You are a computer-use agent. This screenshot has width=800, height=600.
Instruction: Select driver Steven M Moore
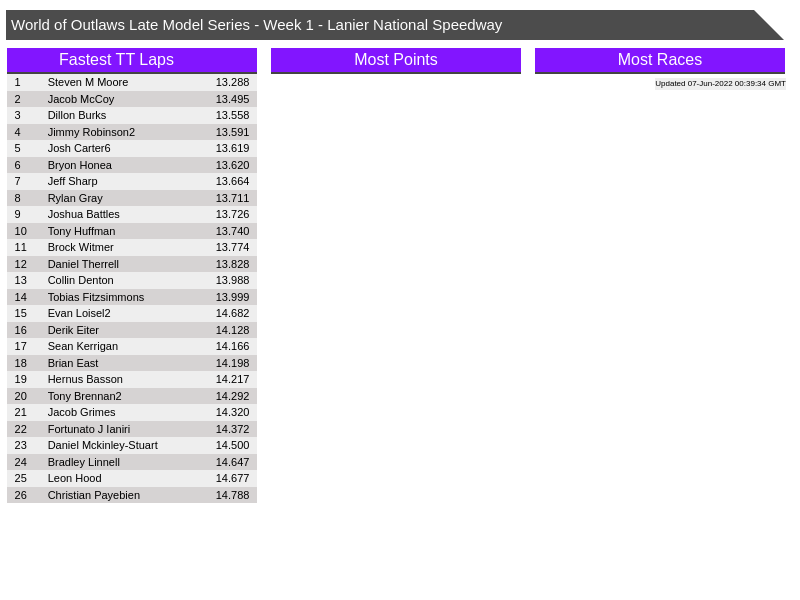(88, 82)
